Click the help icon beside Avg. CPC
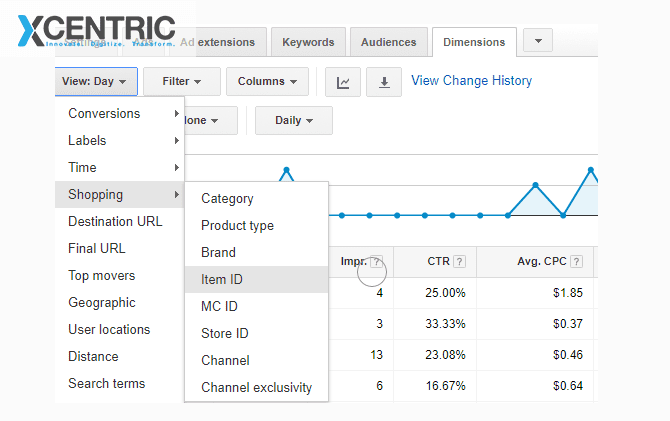Image resolution: width=670 pixels, height=421 pixels. pyautogui.click(x=575, y=262)
